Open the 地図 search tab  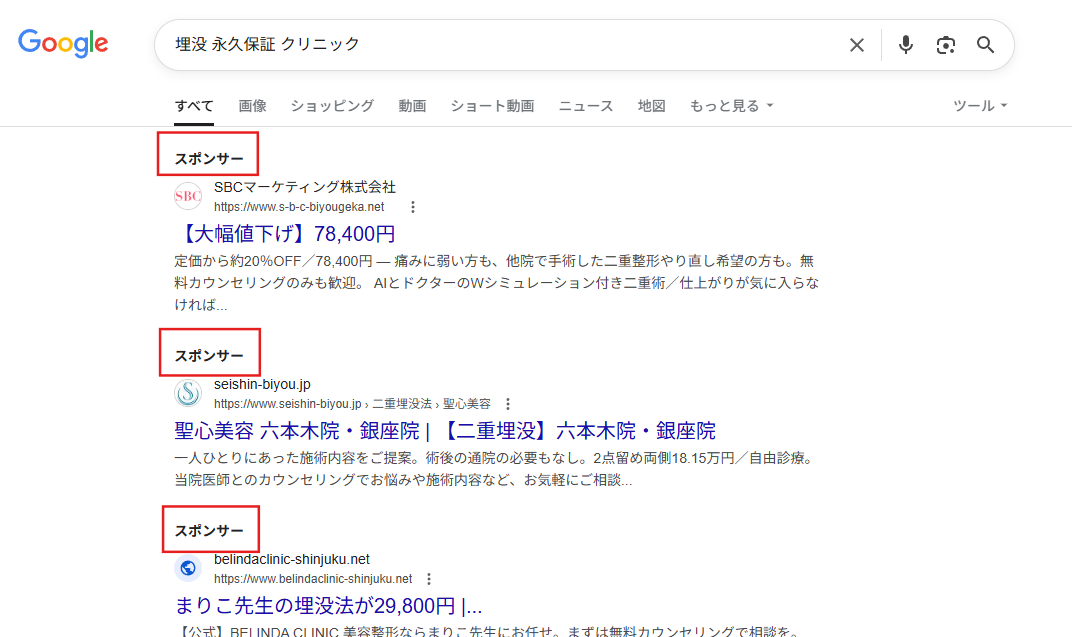pos(651,105)
